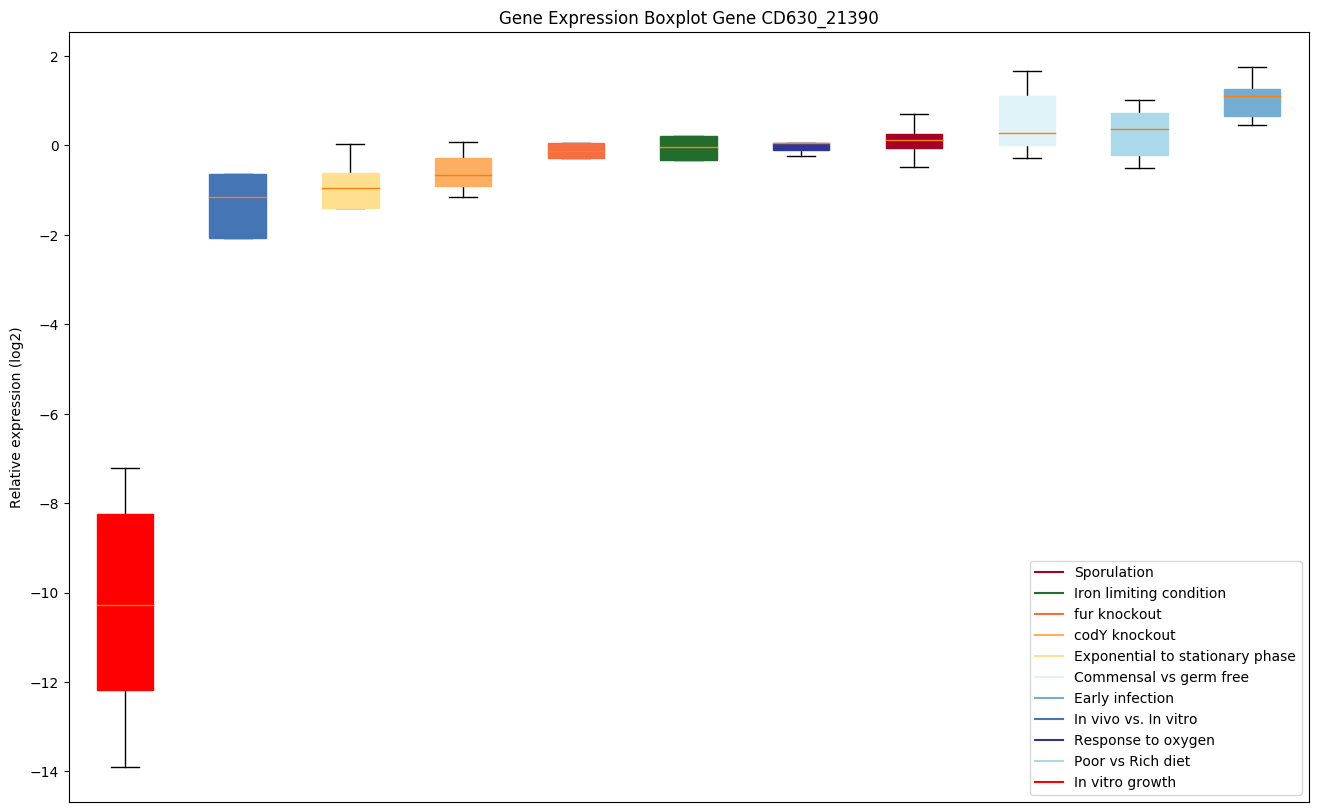1318x812 pixels.
Task: Click the yellow Exponential to stationary phase box
Action: point(350,190)
